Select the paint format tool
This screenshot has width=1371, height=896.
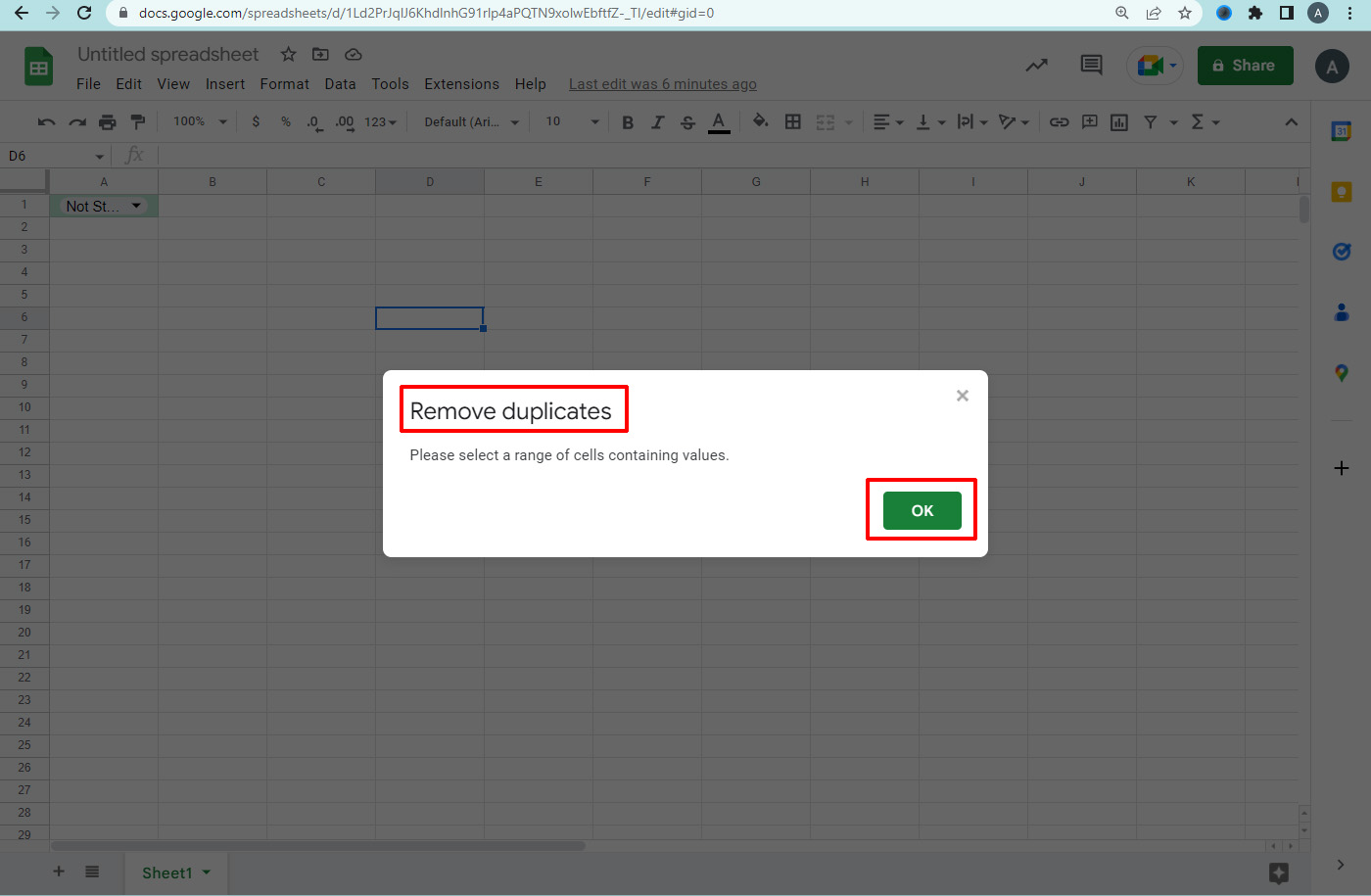pyautogui.click(x=138, y=122)
